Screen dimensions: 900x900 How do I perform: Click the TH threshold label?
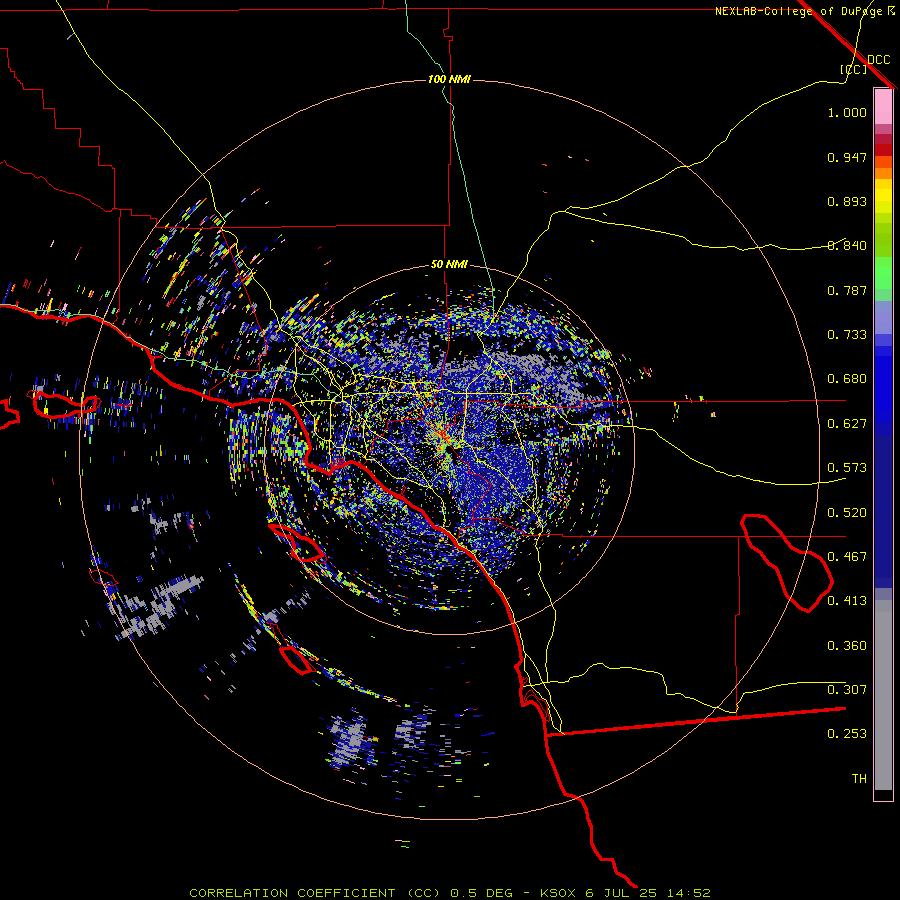pos(859,779)
